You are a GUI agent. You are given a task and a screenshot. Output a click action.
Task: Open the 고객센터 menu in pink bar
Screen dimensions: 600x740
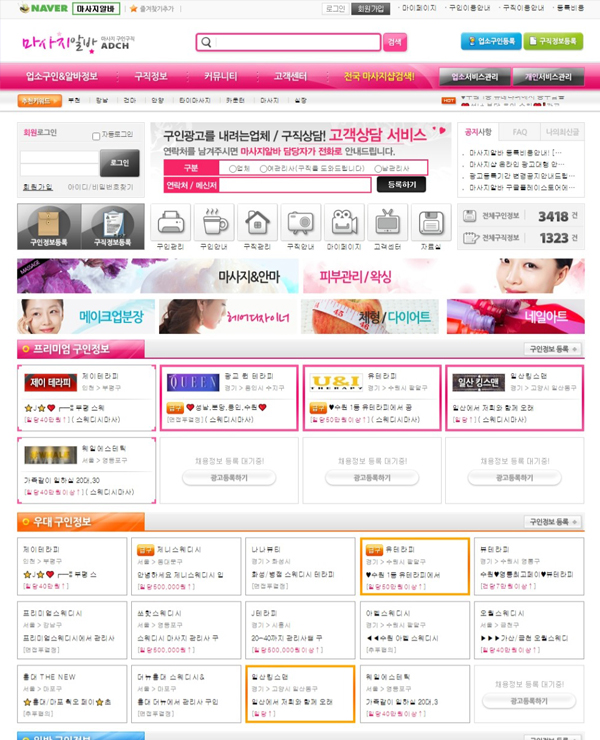click(290, 76)
